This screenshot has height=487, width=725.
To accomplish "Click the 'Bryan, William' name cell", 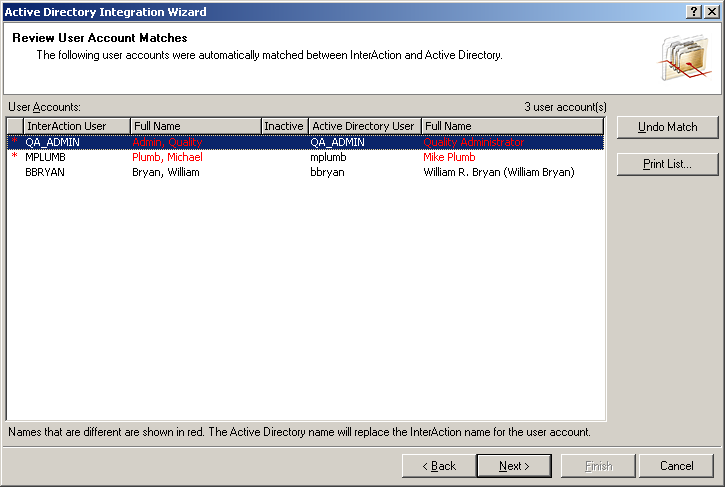I will click(x=166, y=172).
